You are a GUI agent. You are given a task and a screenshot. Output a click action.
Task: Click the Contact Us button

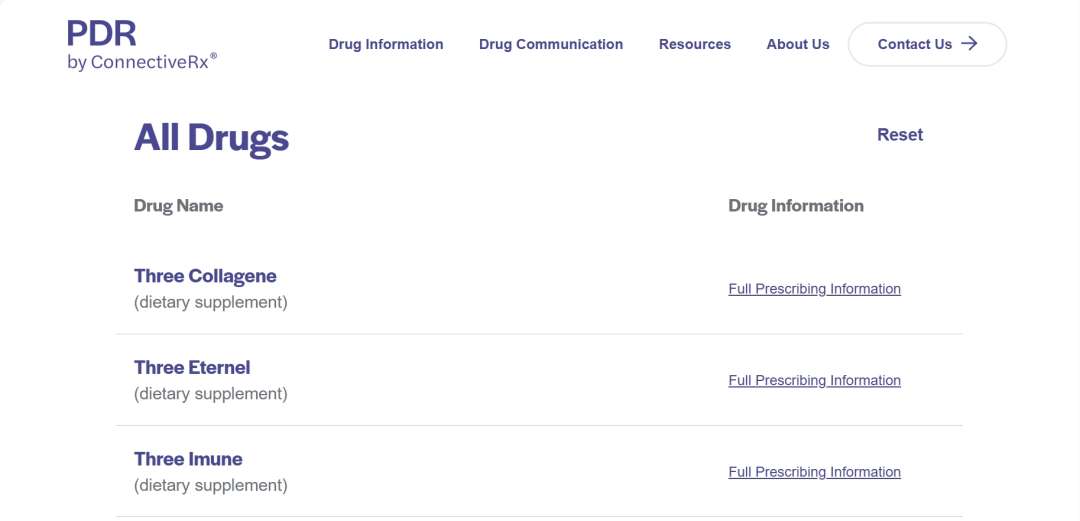tap(927, 44)
